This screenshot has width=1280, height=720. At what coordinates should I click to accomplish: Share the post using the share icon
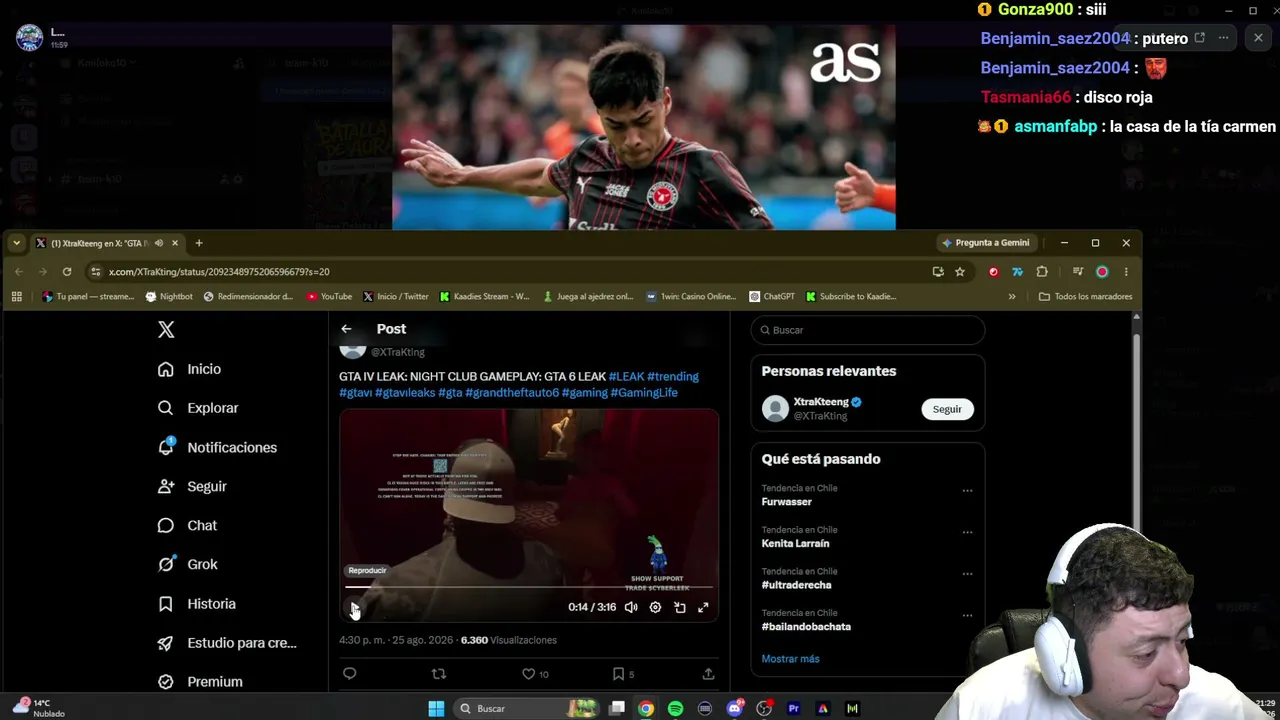[708, 674]
